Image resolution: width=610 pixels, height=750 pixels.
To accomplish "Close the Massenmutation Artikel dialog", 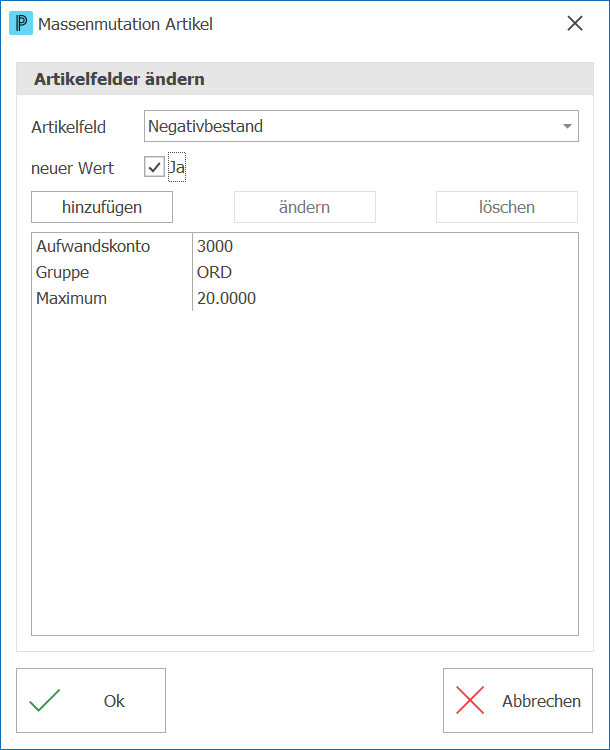I will click(x=575, y=23).
